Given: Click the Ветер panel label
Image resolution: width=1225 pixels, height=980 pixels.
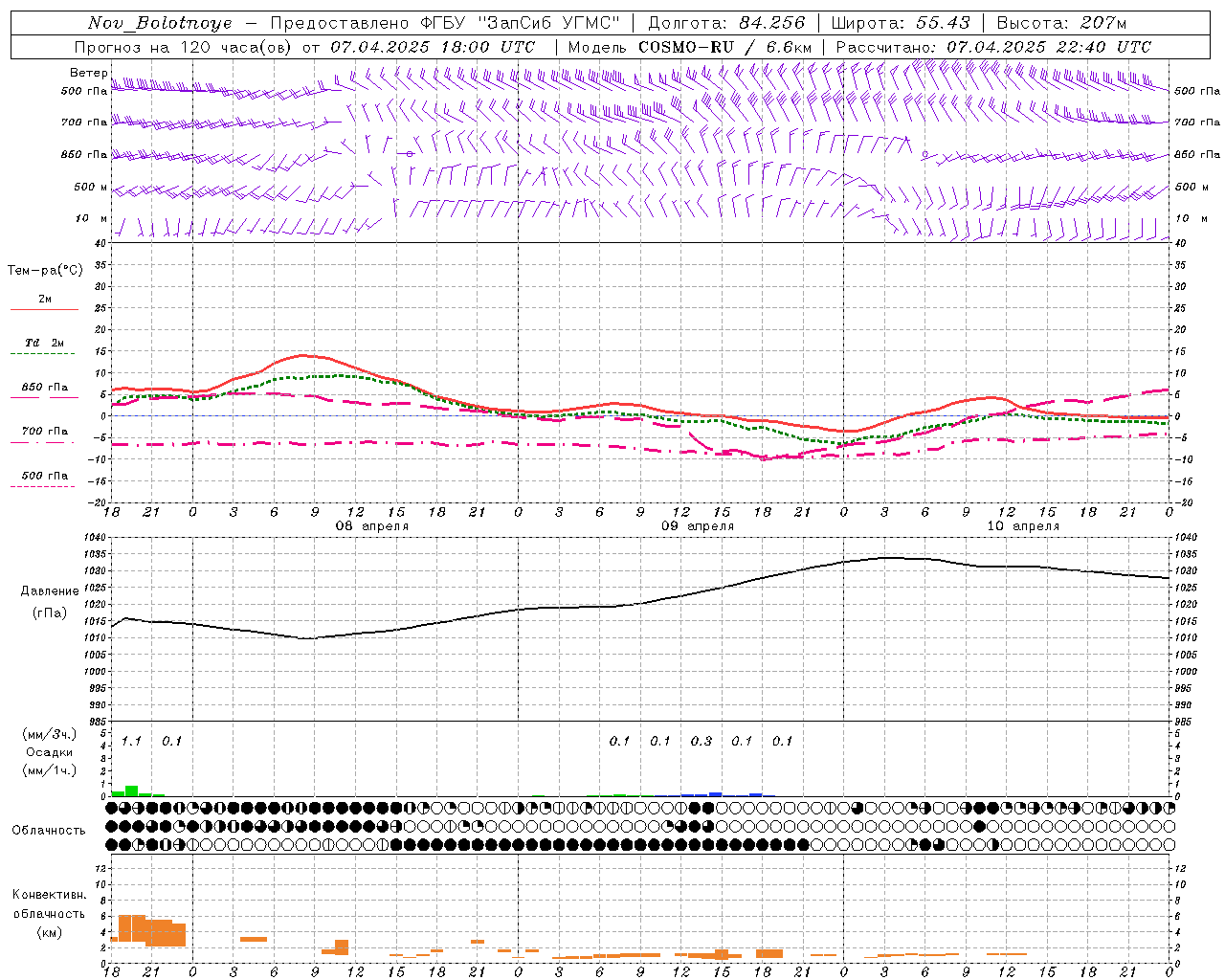Looking at the screenshot, I should [89, 73].
